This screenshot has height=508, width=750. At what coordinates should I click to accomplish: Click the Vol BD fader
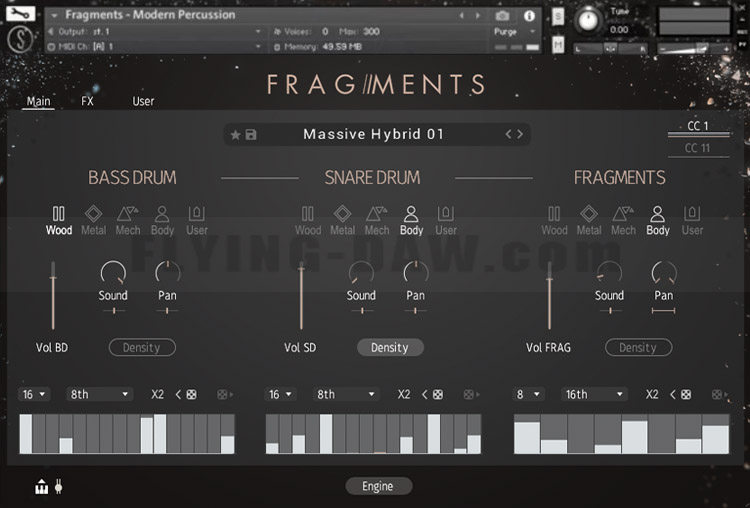[53, 296]
